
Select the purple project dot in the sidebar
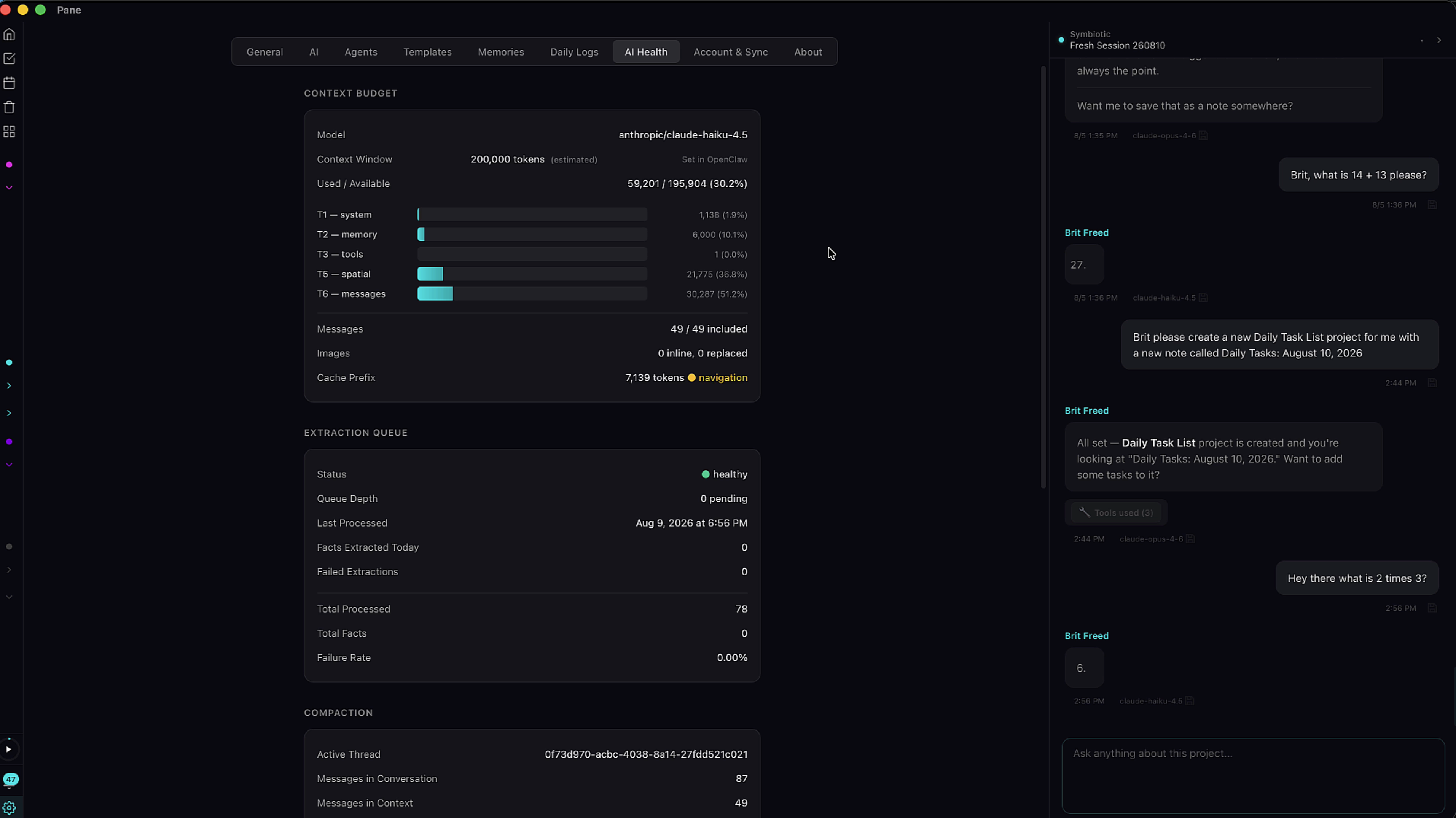pyautogui.click(x=9, y=442)
